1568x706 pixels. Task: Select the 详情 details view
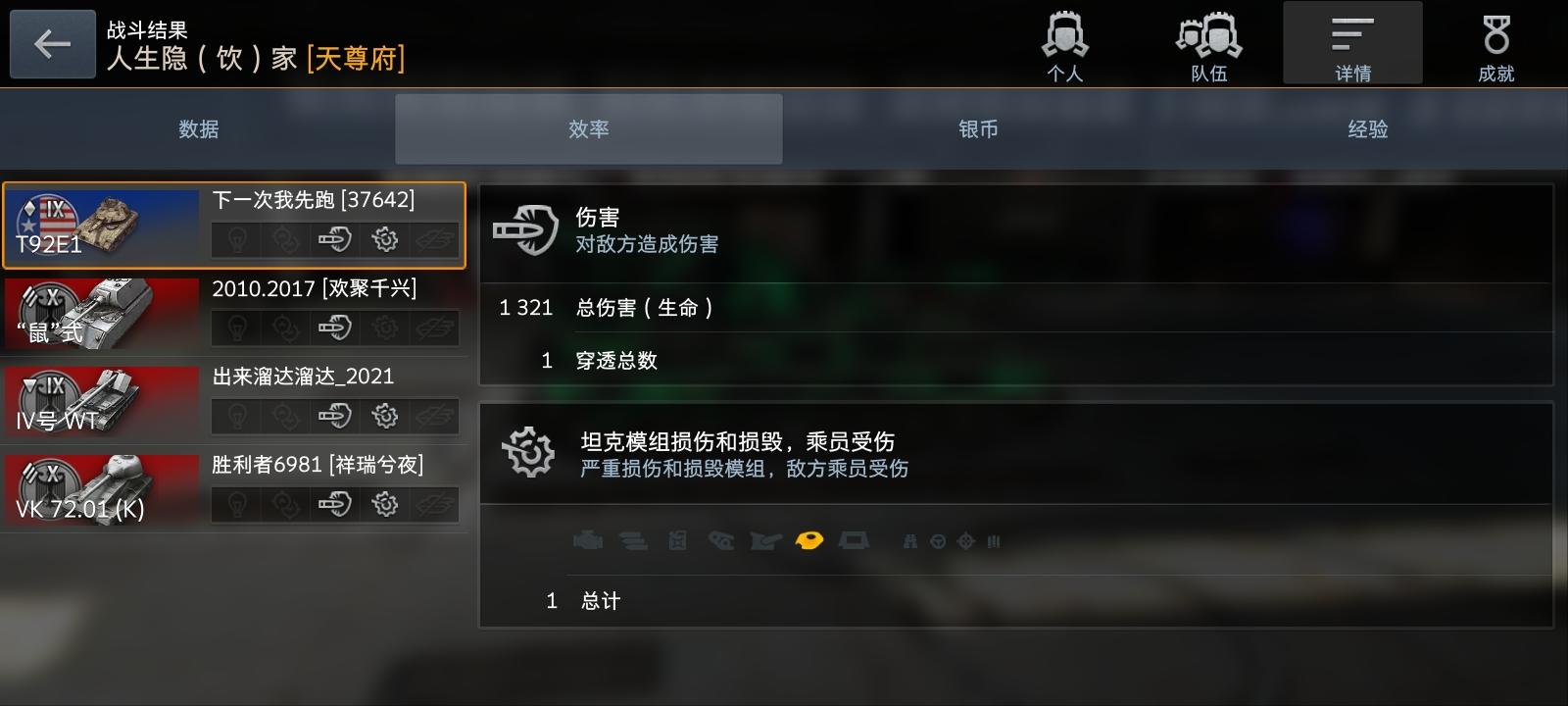point(1352,44)
